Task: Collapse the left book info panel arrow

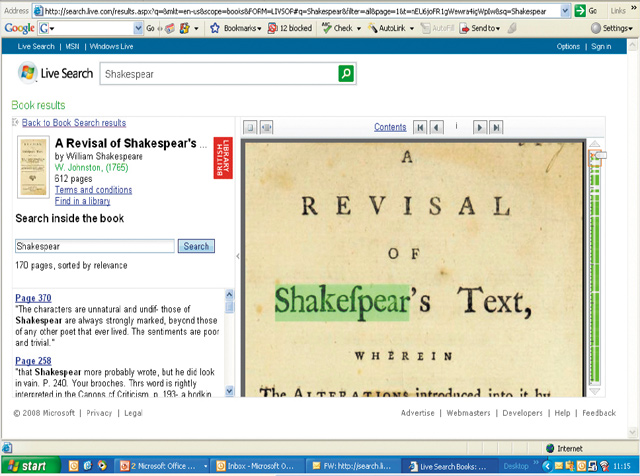Action: tap(238, 256)
